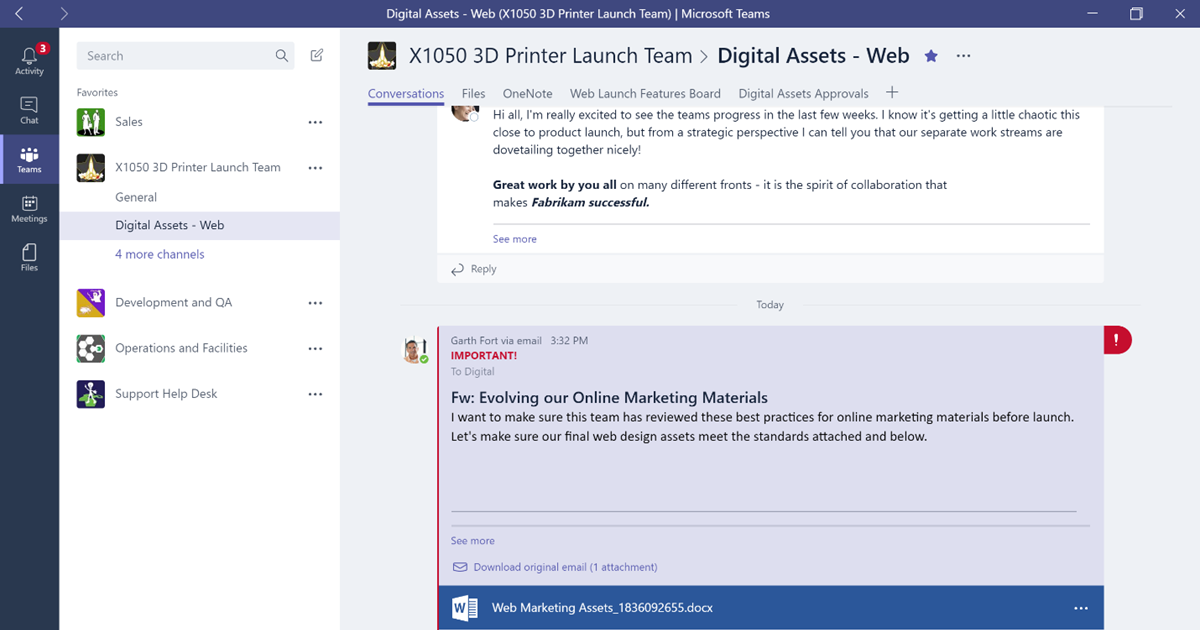The height and width of the screenshot is (630, 1200).
Task: Click the navigate back arrow
Action: point(19,14)
